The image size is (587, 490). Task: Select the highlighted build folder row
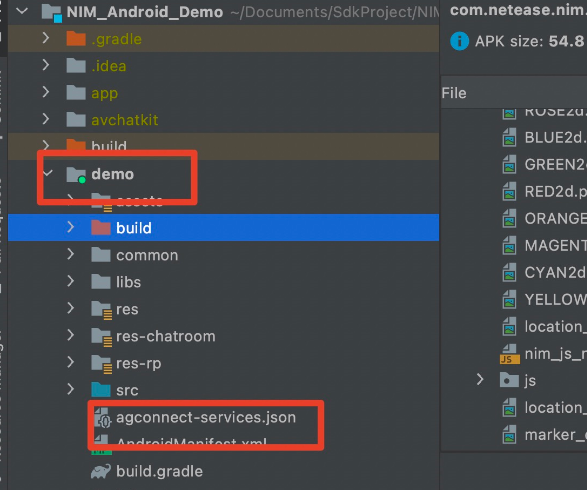point(223,228)
